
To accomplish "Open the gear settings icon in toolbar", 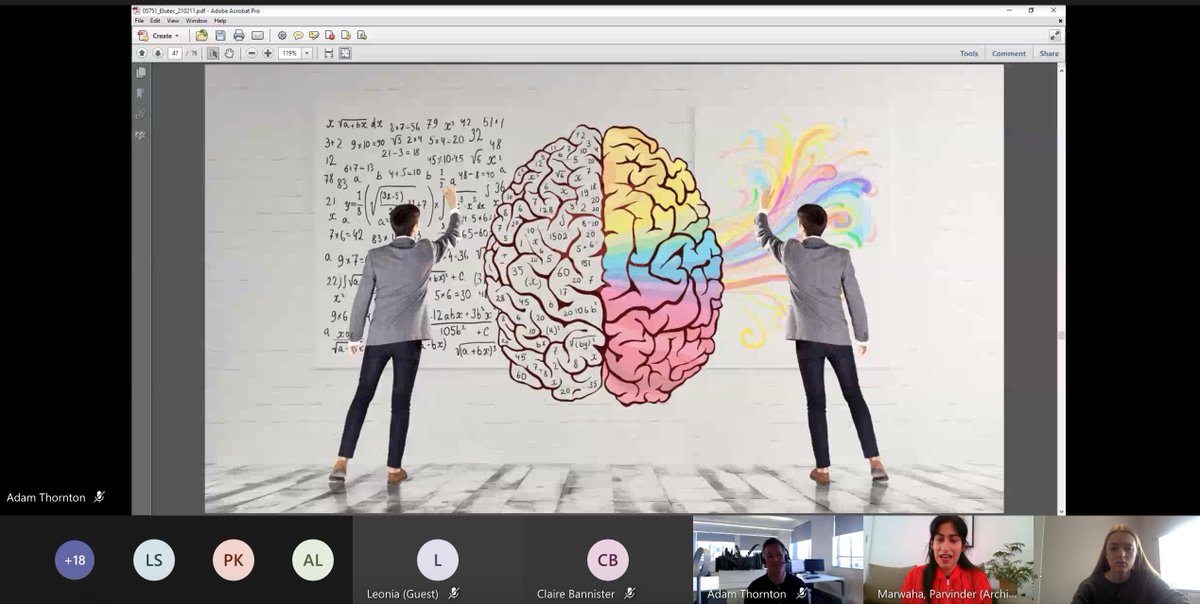I will [282, 35].
